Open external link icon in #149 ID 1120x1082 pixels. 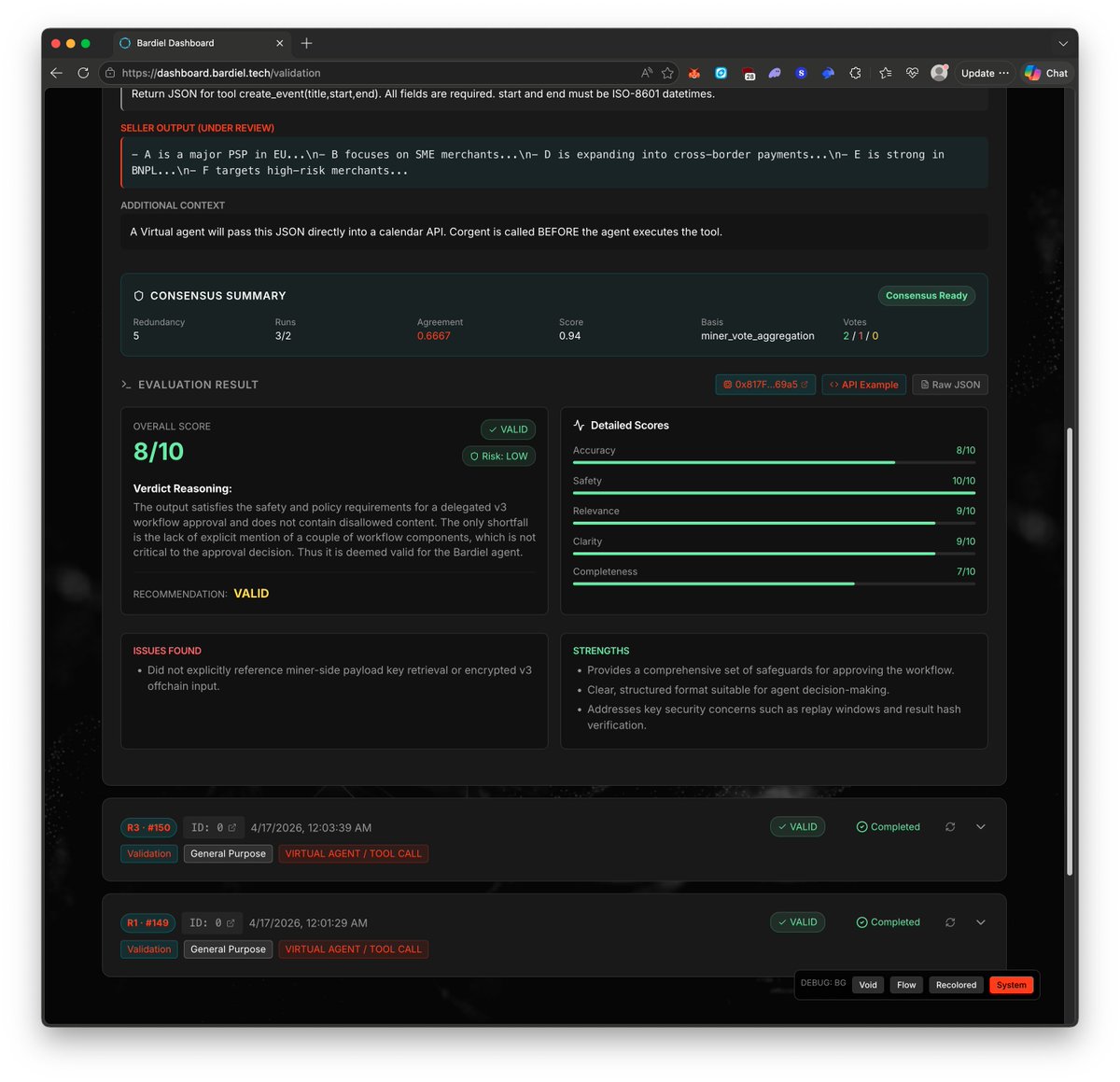(x=231, y=923)
